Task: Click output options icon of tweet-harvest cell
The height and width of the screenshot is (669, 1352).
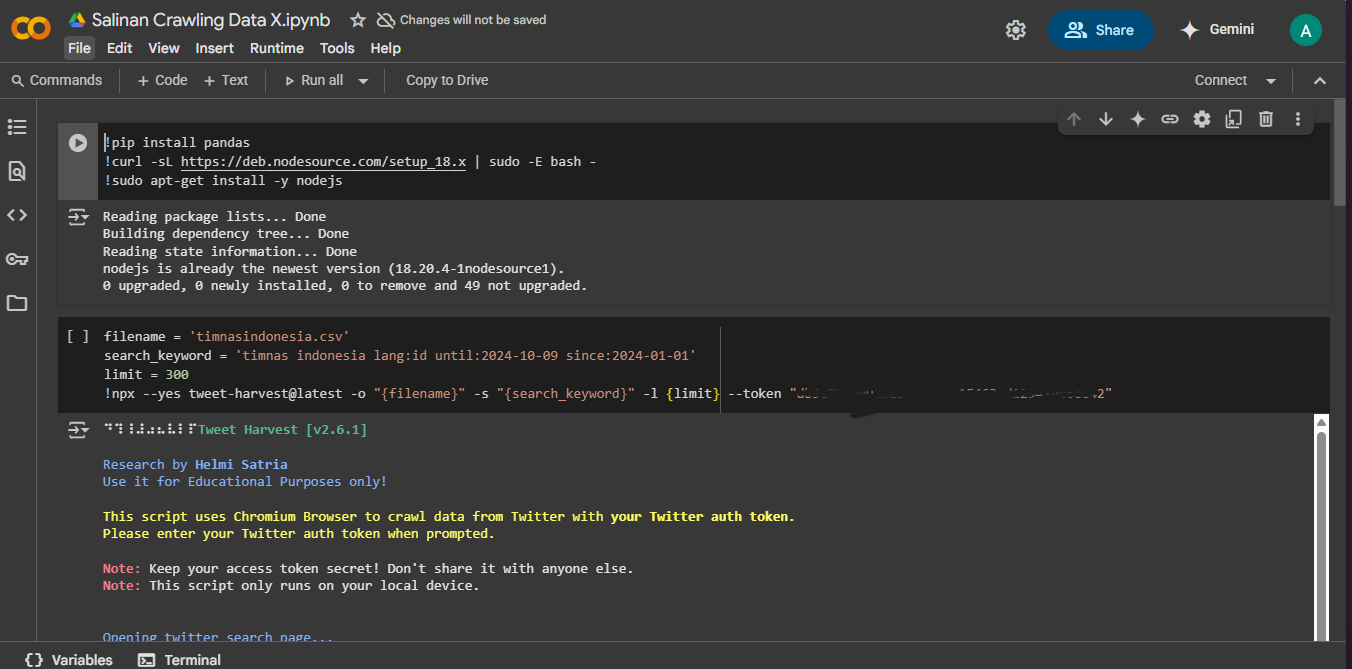Action: coord(78,430)
